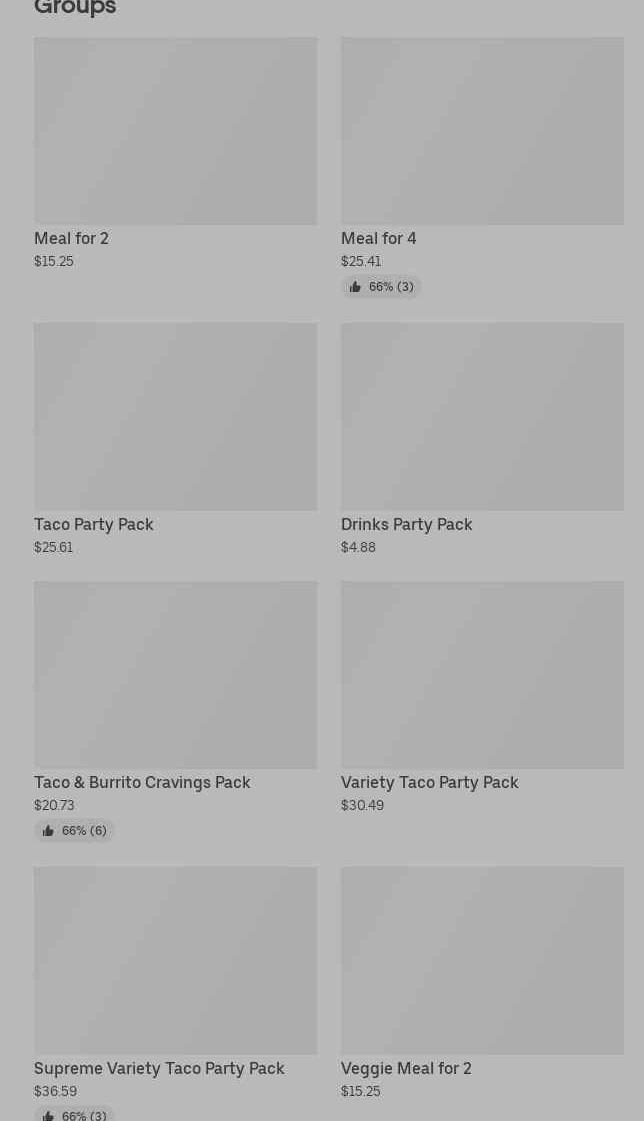
Task: Open the Meal for 4 item image
Action: (x=482, y=131)
